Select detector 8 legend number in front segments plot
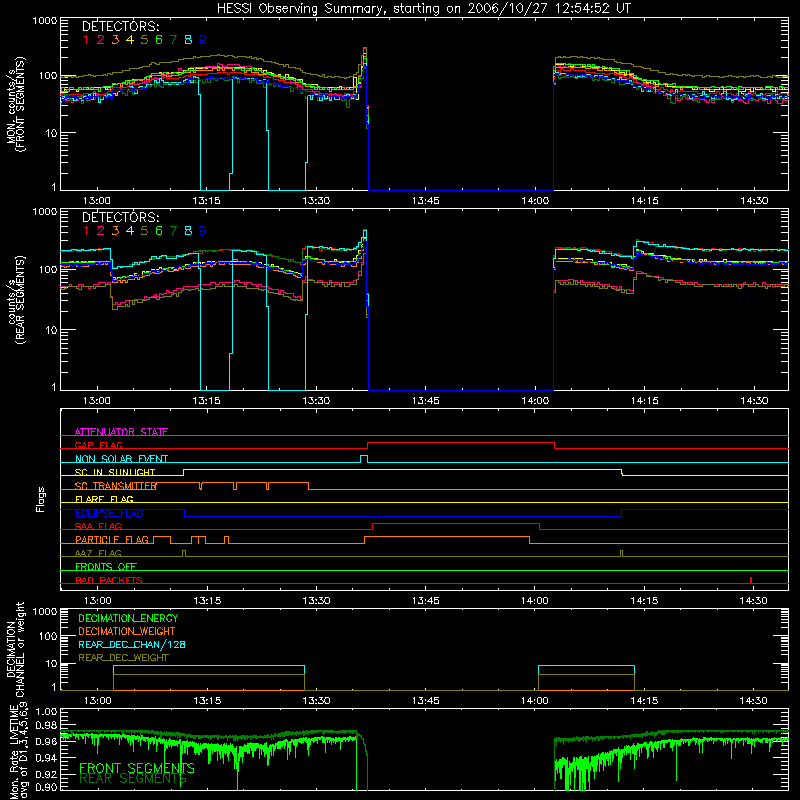The width and height of the screenshot is (800, 800). [x=188, y=39]
